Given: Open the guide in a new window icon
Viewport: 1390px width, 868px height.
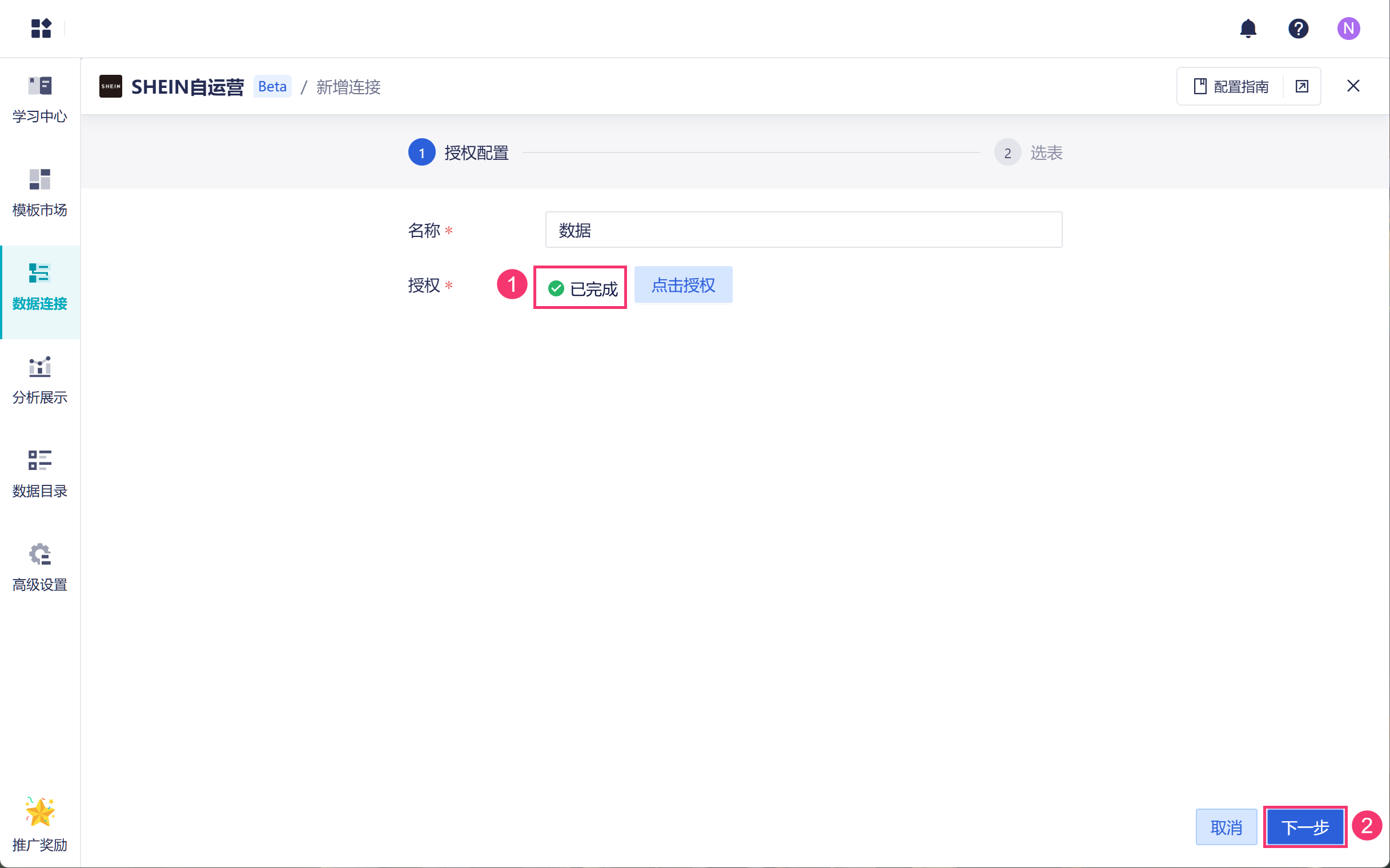Looking at the screenshot, I should pos(1301,86).
